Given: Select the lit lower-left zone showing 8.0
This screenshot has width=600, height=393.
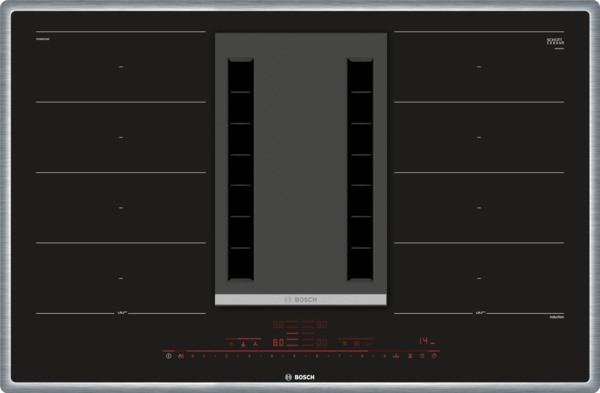Looking at the screenshot, I should (278, 342).
